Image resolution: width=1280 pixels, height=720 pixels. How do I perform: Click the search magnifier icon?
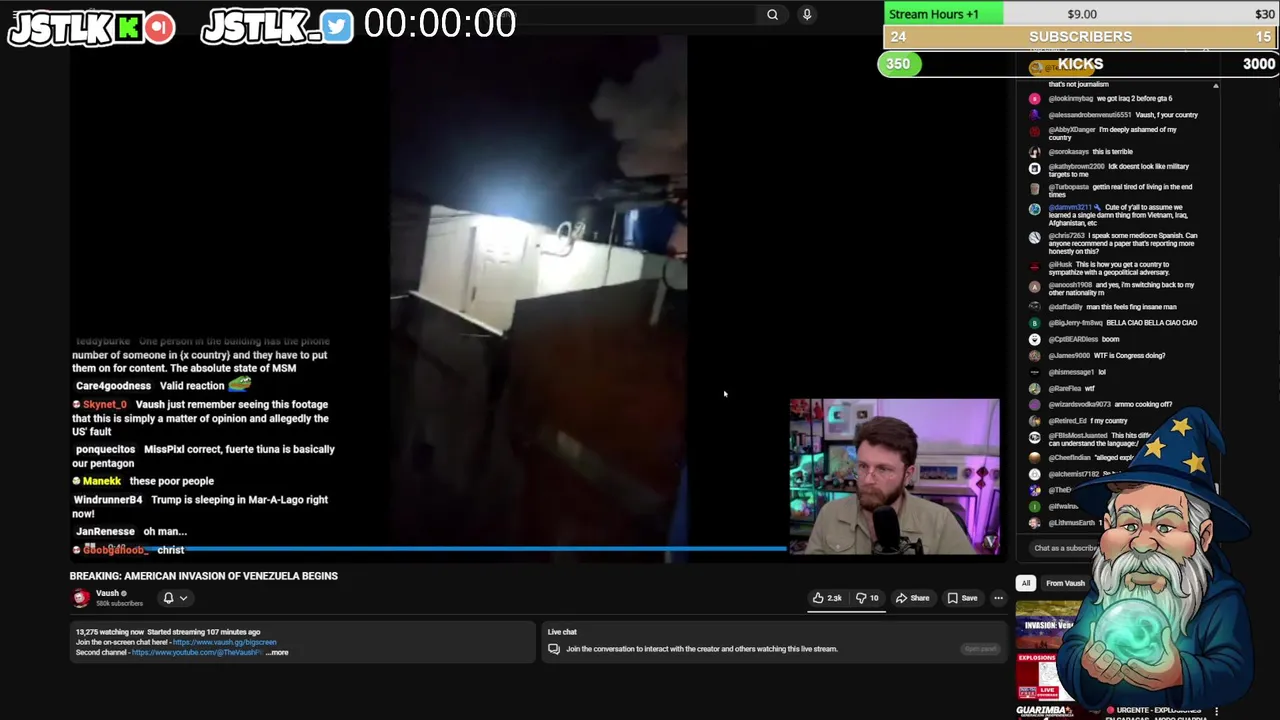[772, 15]
